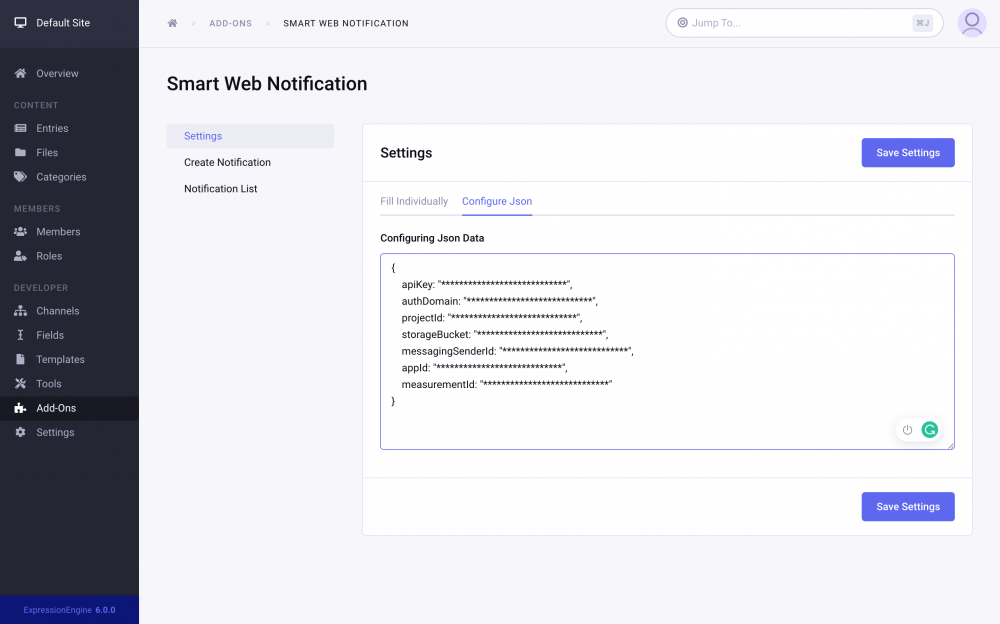Open Files in sidebar
1000x624 pixels.
click(x=47, y=153)
